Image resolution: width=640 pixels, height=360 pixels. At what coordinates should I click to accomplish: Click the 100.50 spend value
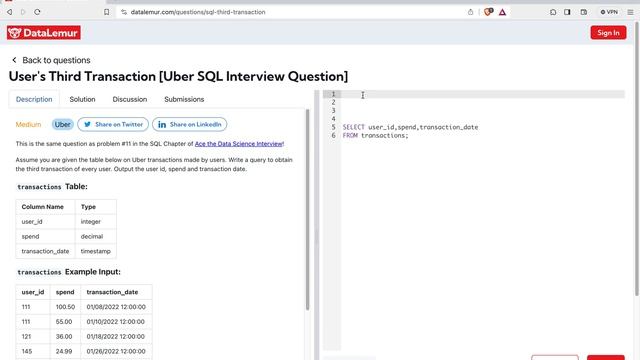[x=65, y=307]
